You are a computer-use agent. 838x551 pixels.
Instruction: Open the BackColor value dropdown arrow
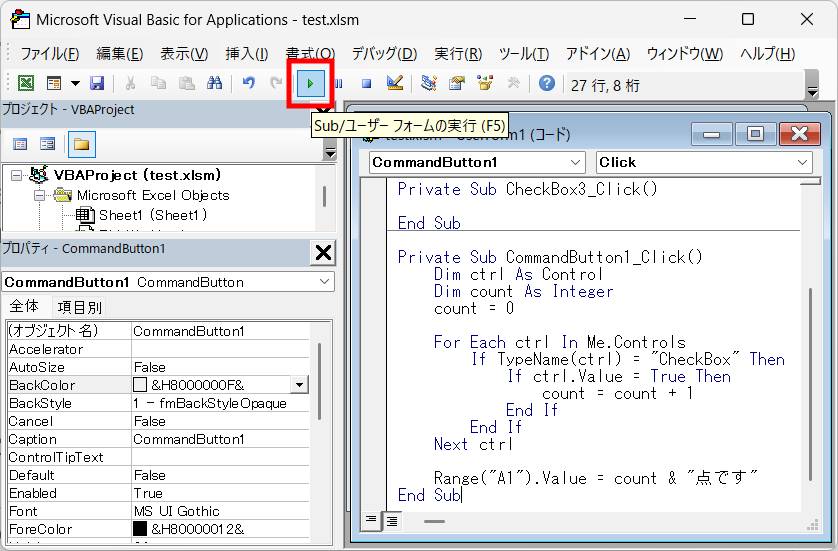299,385
